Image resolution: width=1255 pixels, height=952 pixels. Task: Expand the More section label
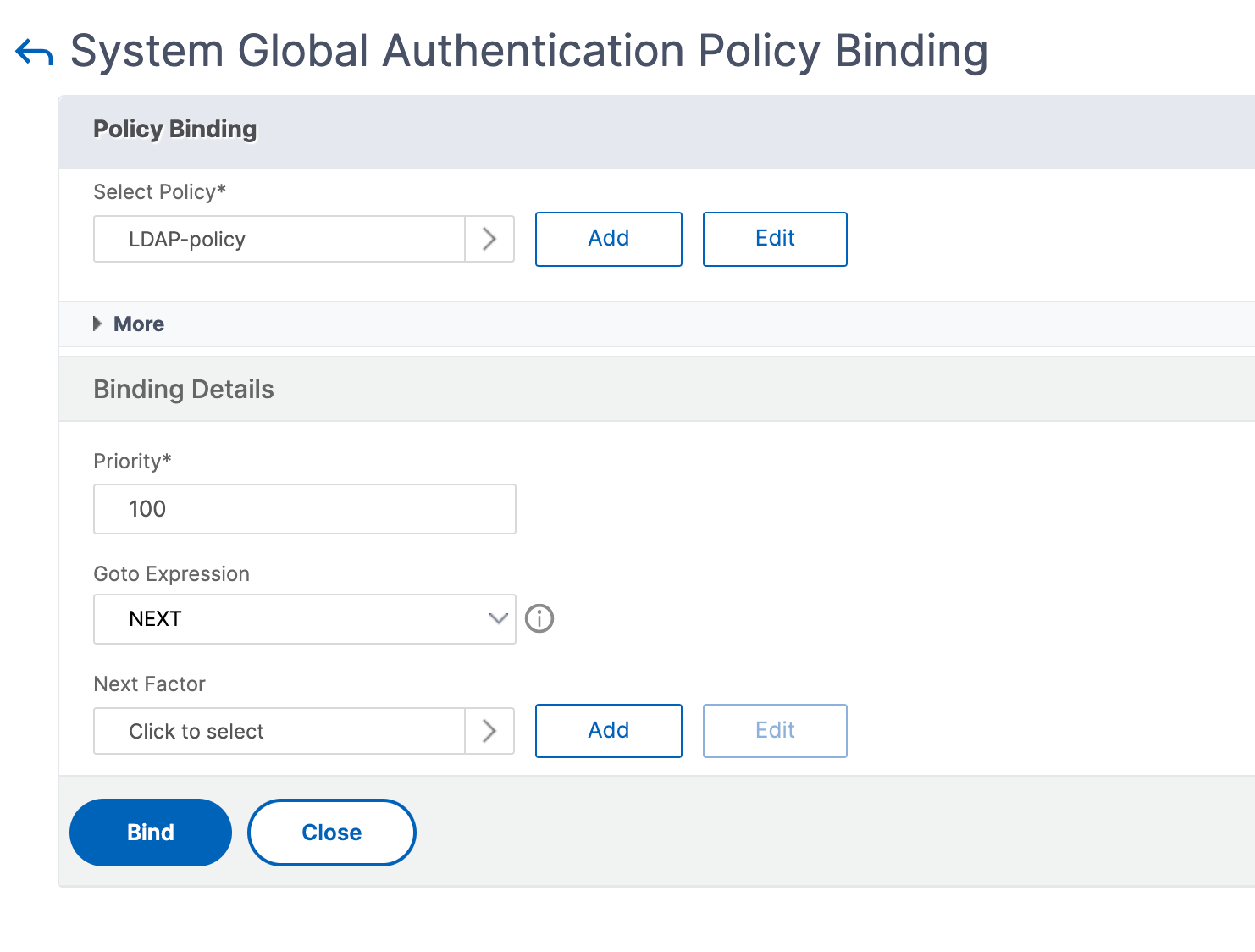pyautogui.click(x=139, y=324)
